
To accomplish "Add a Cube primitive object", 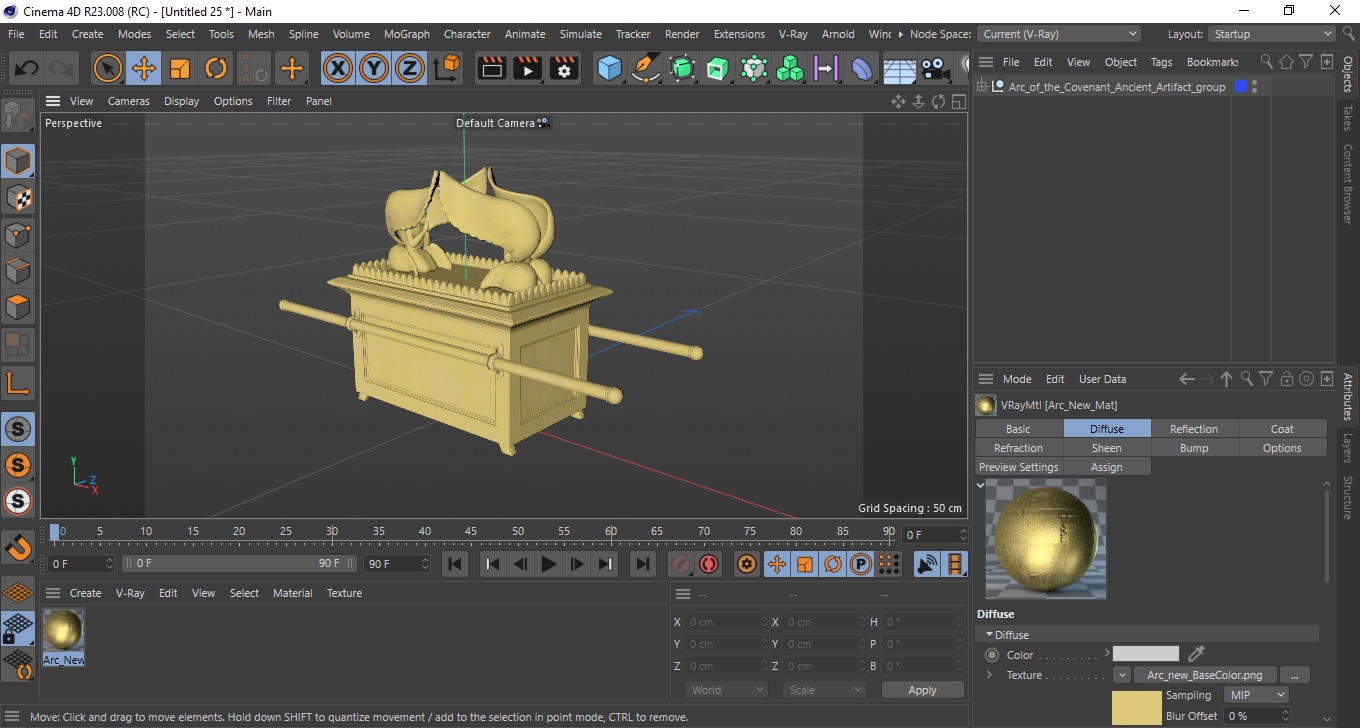I will 609,68.
